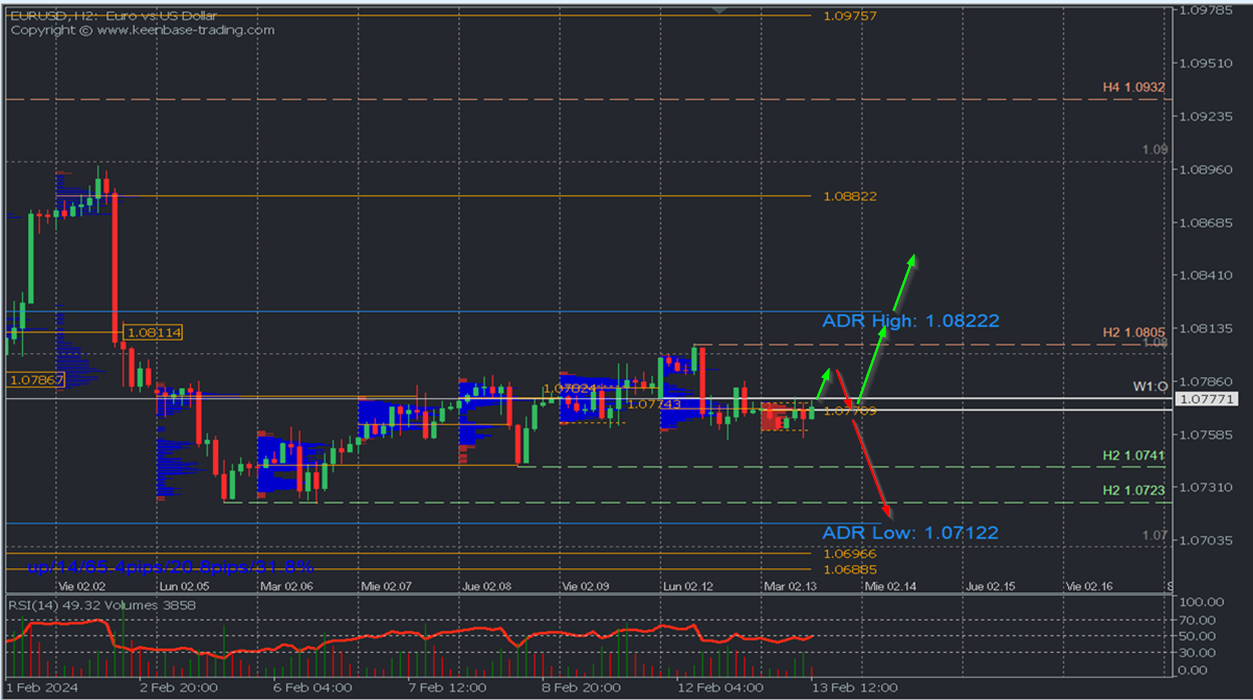Click the chart shift triangle at top edge
The height and width of the screenshot is (700, 1253).
[719, 9]
